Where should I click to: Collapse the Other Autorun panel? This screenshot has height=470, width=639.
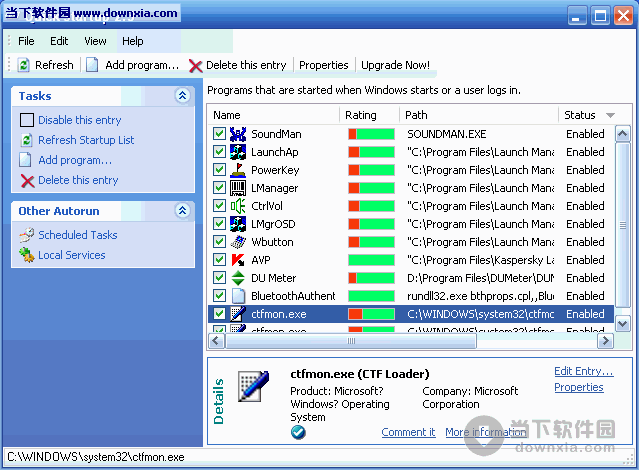tap(182, 211)
